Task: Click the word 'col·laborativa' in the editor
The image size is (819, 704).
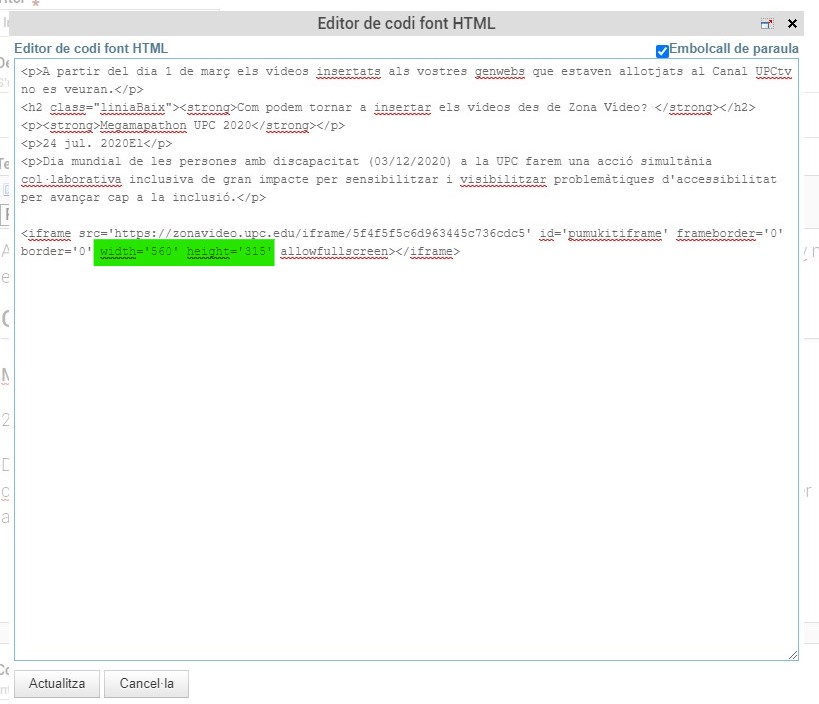Action: tap(72, 179)
